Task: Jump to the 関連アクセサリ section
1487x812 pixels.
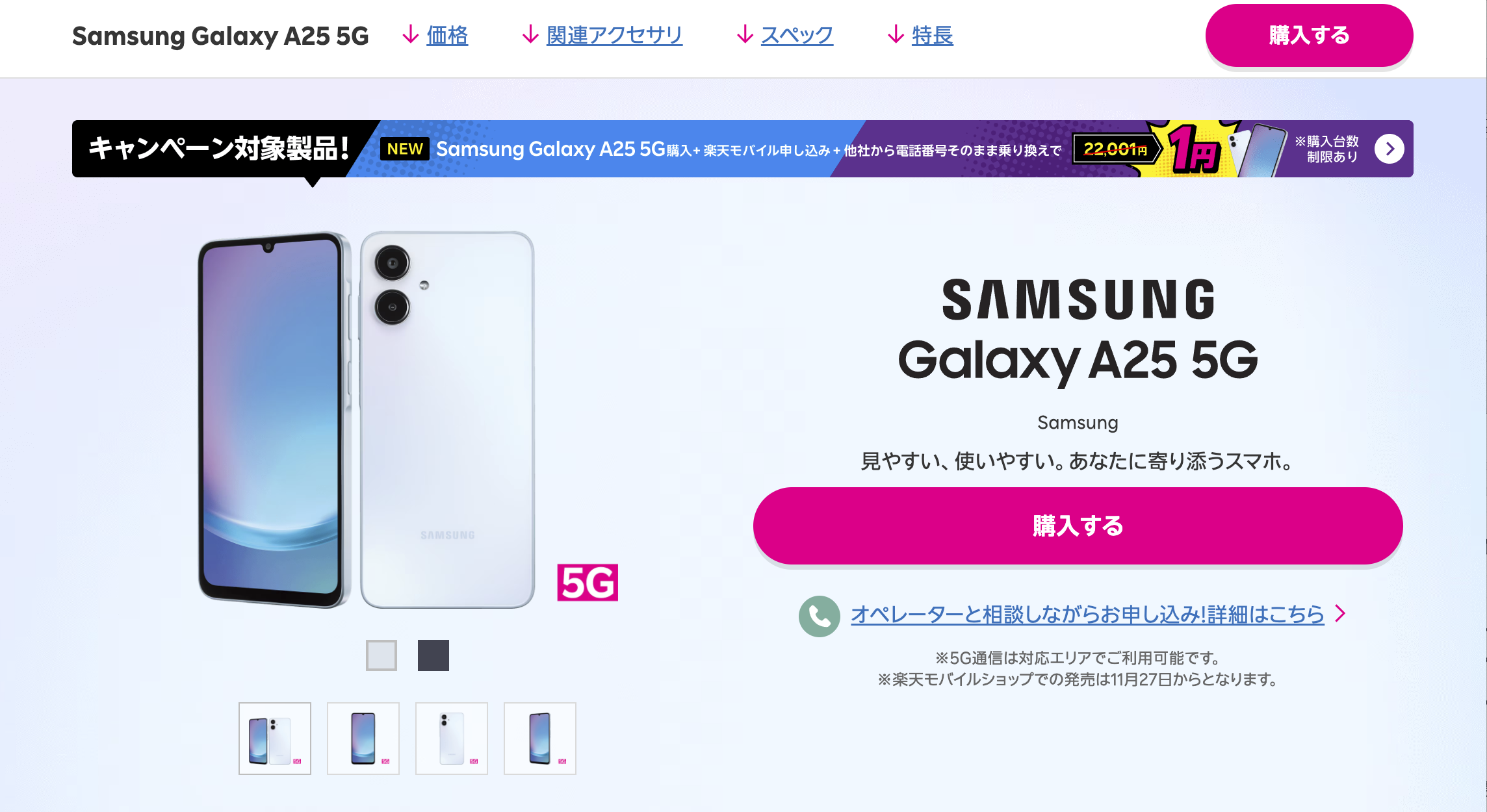Action: pos(614,36)
